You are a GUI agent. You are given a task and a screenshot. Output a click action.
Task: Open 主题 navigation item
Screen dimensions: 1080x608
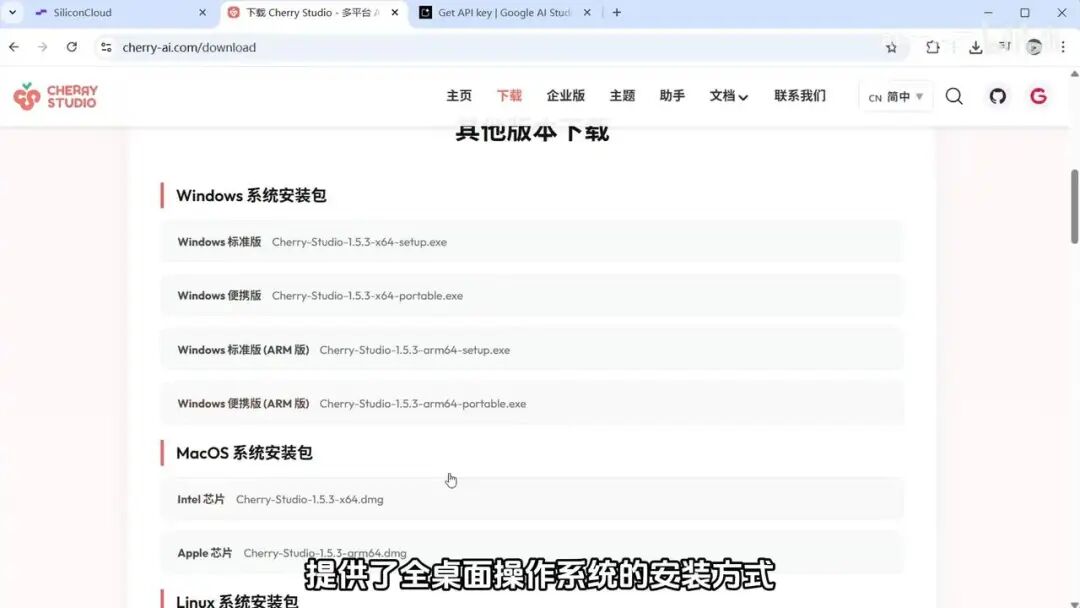pos(622,96)
